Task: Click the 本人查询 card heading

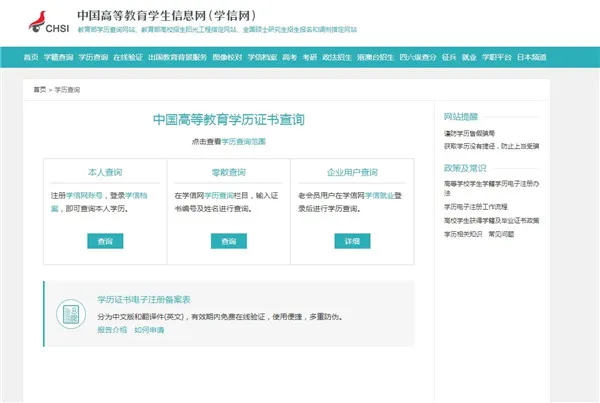Action: pos(105,172)
